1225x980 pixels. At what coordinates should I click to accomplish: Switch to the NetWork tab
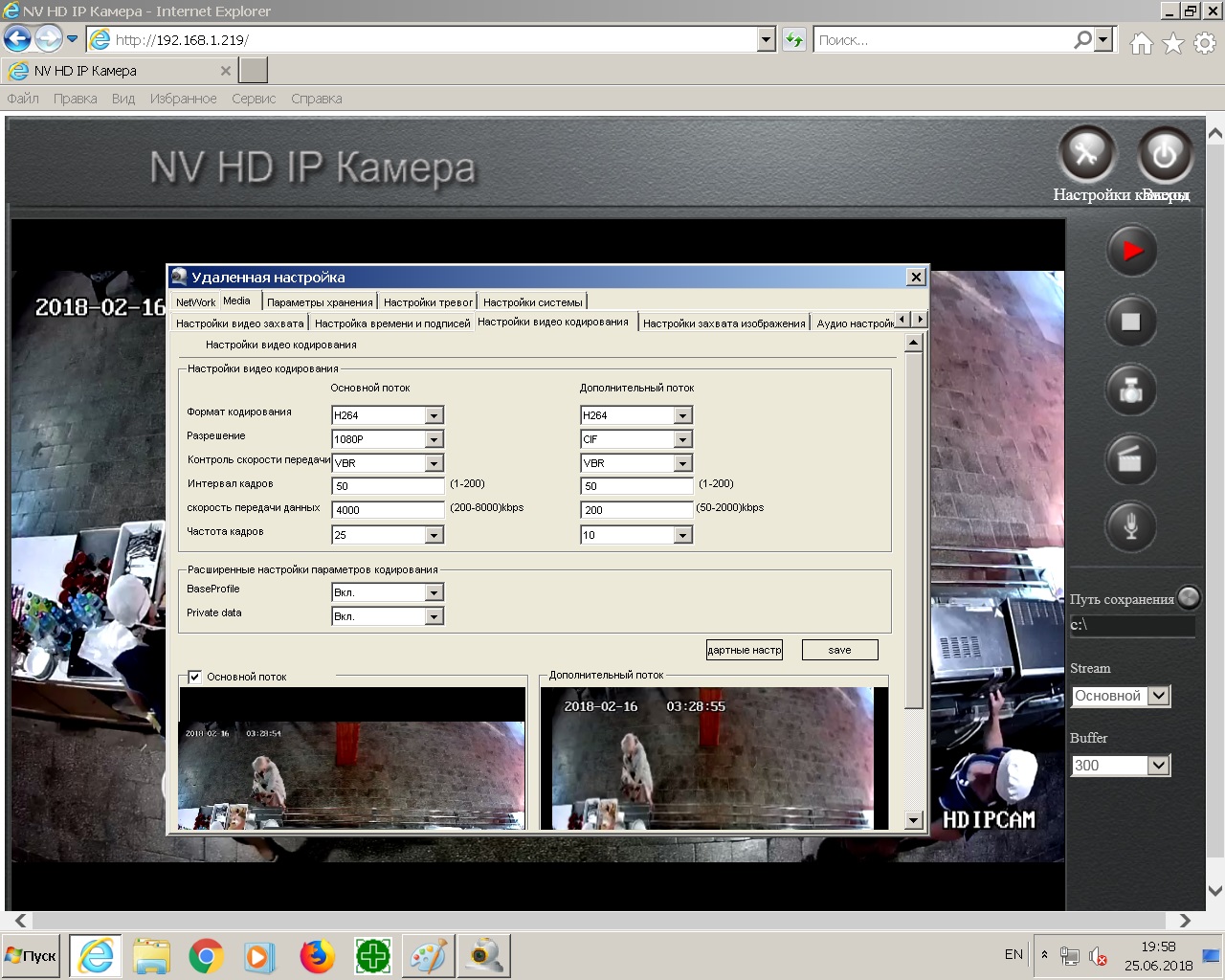(x=195, y=302)
